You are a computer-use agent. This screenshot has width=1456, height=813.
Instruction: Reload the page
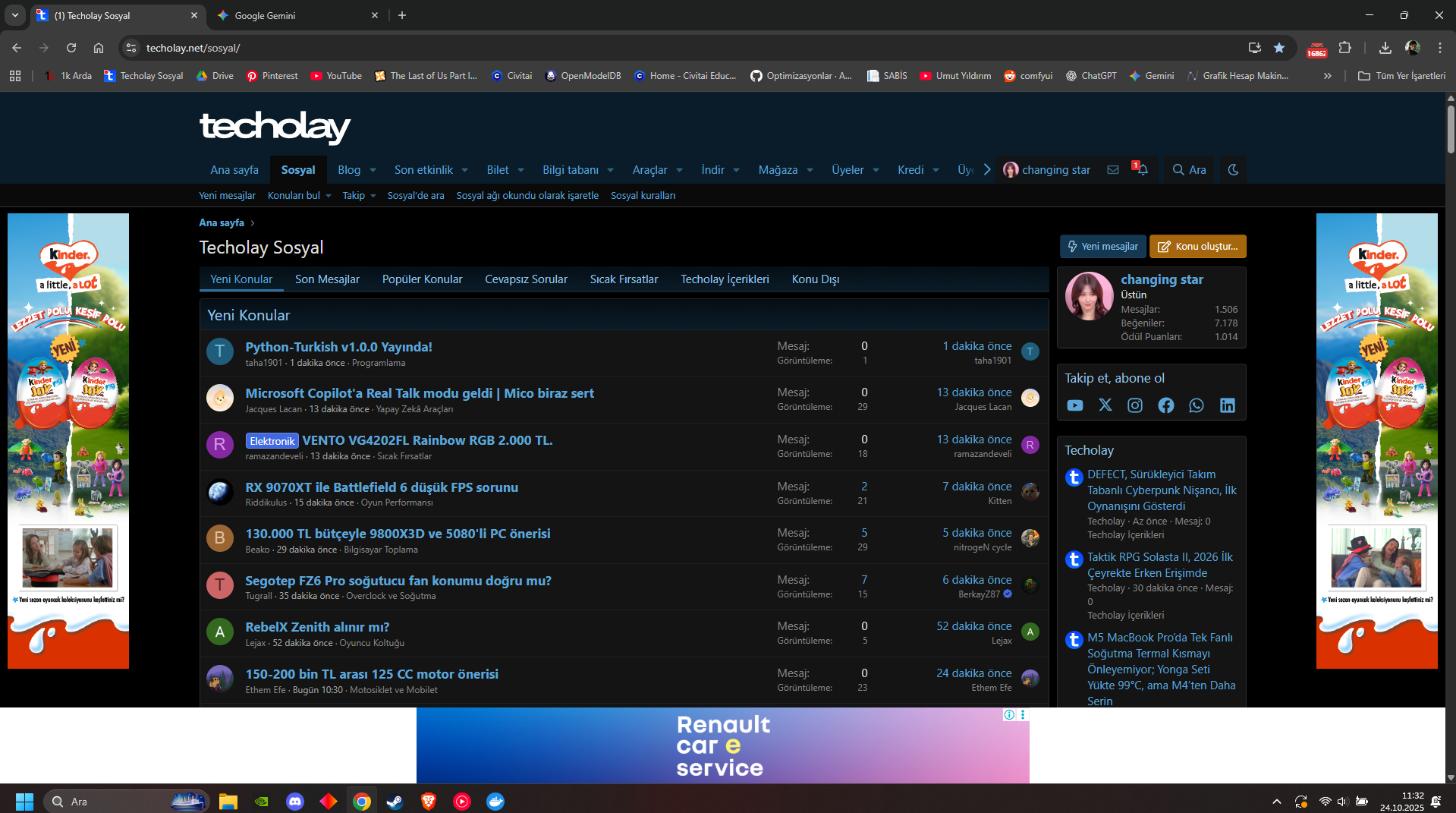(71, 48)
